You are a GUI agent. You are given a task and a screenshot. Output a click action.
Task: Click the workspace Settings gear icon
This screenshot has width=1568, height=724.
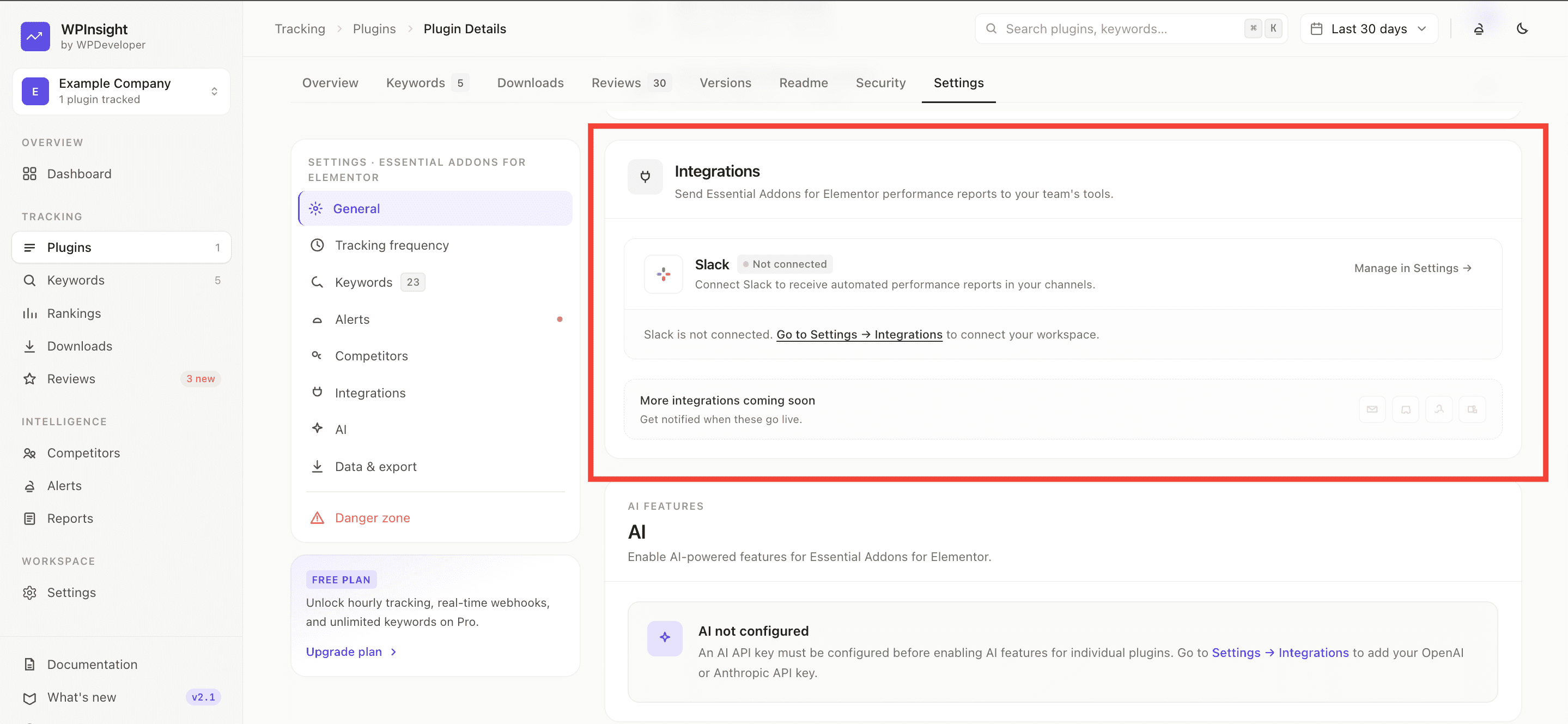tap(29, 593)
